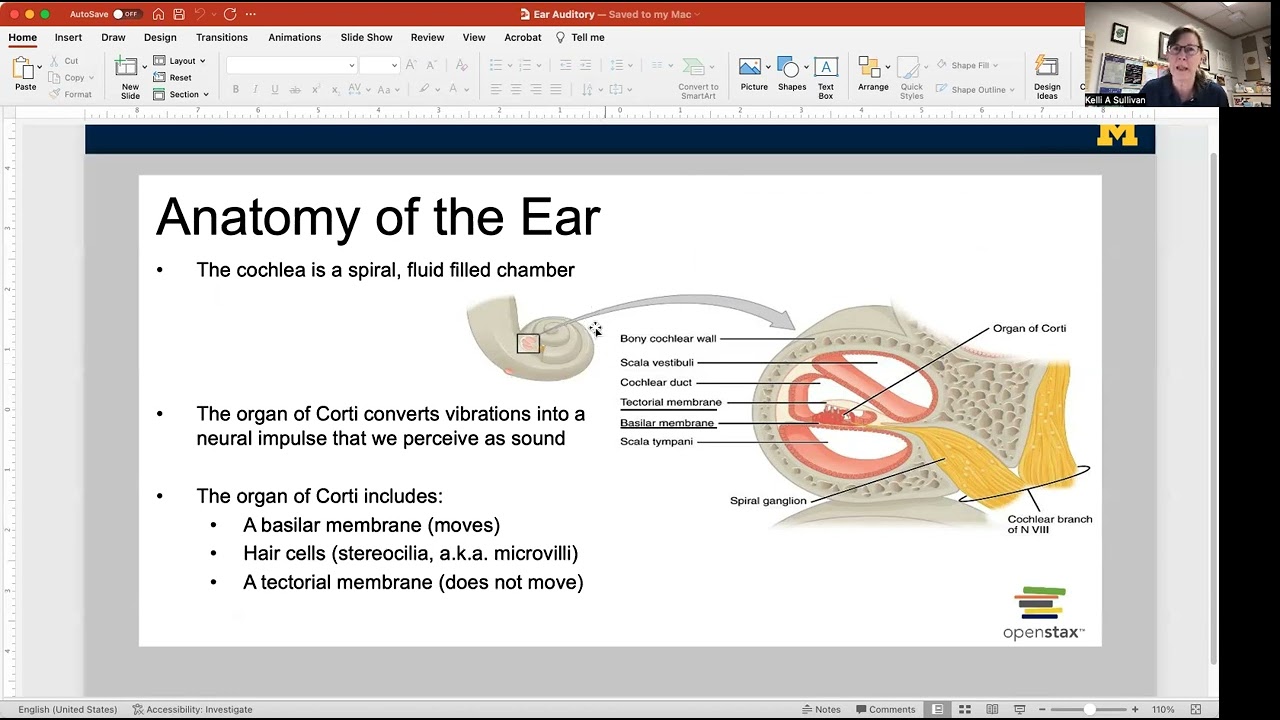The image size is (1280, 720).
Task: Toggle Italic formatting
Action: (256, 89)
